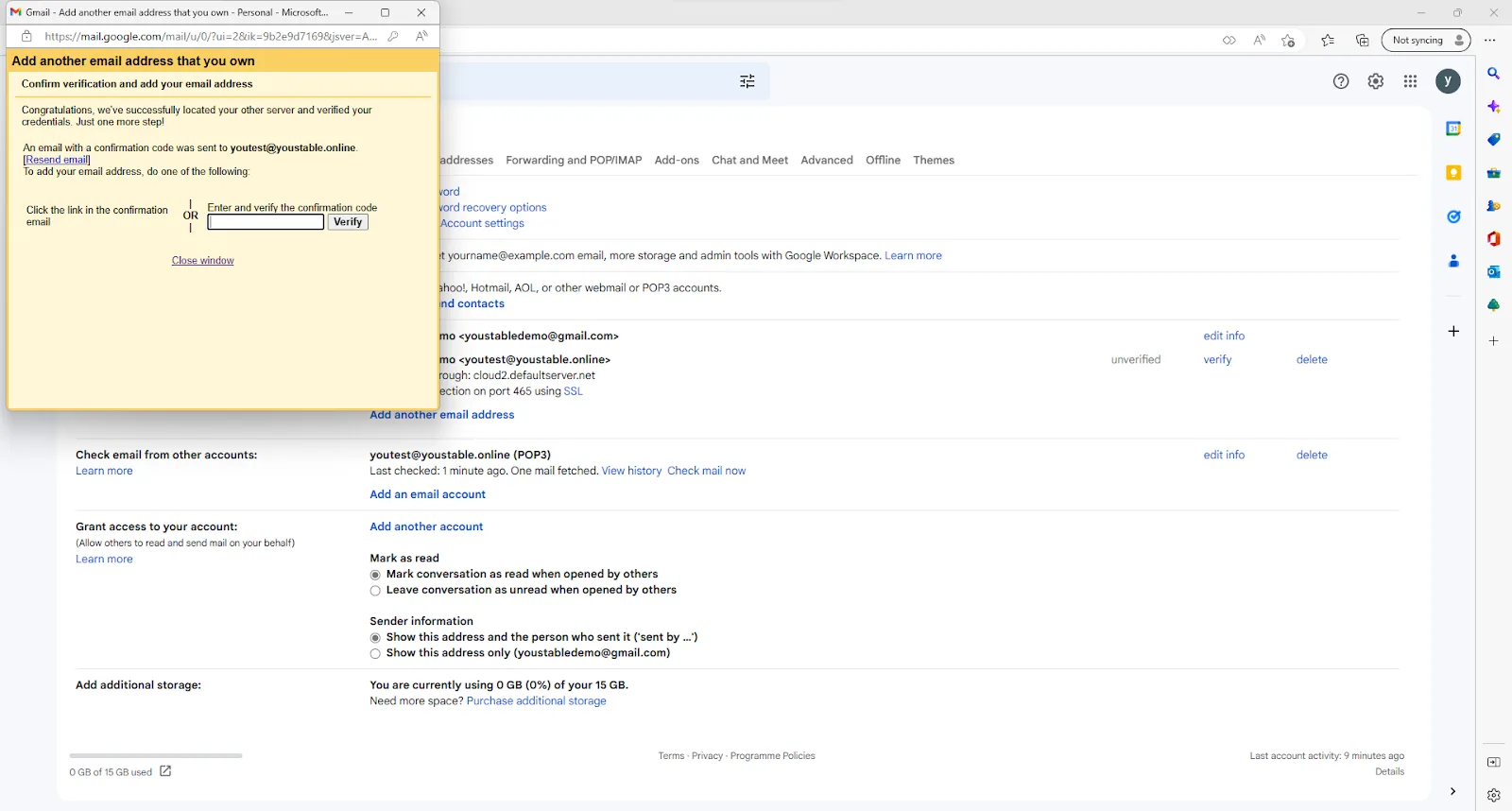The height and width of the screenshot is (811, 1512).
Task: Open Google Keep side panel icon
Action: click(1453, 173)
